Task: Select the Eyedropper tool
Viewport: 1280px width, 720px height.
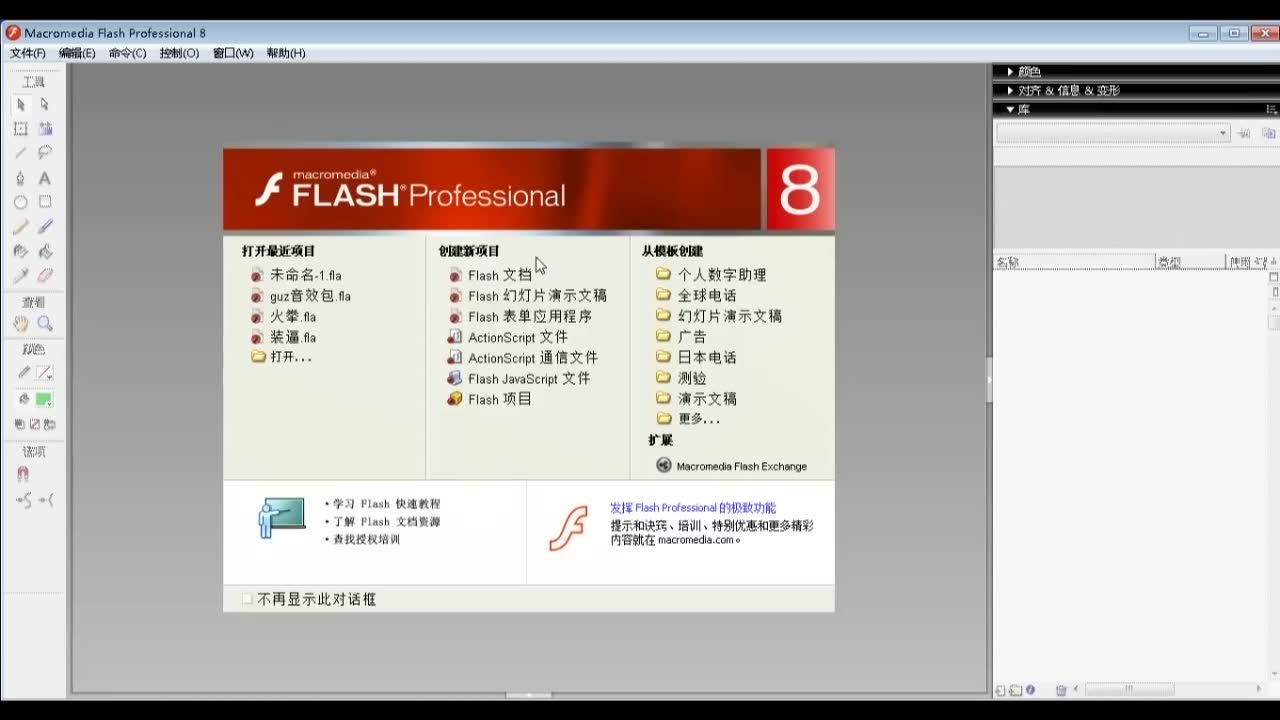Action: [20, 276]
